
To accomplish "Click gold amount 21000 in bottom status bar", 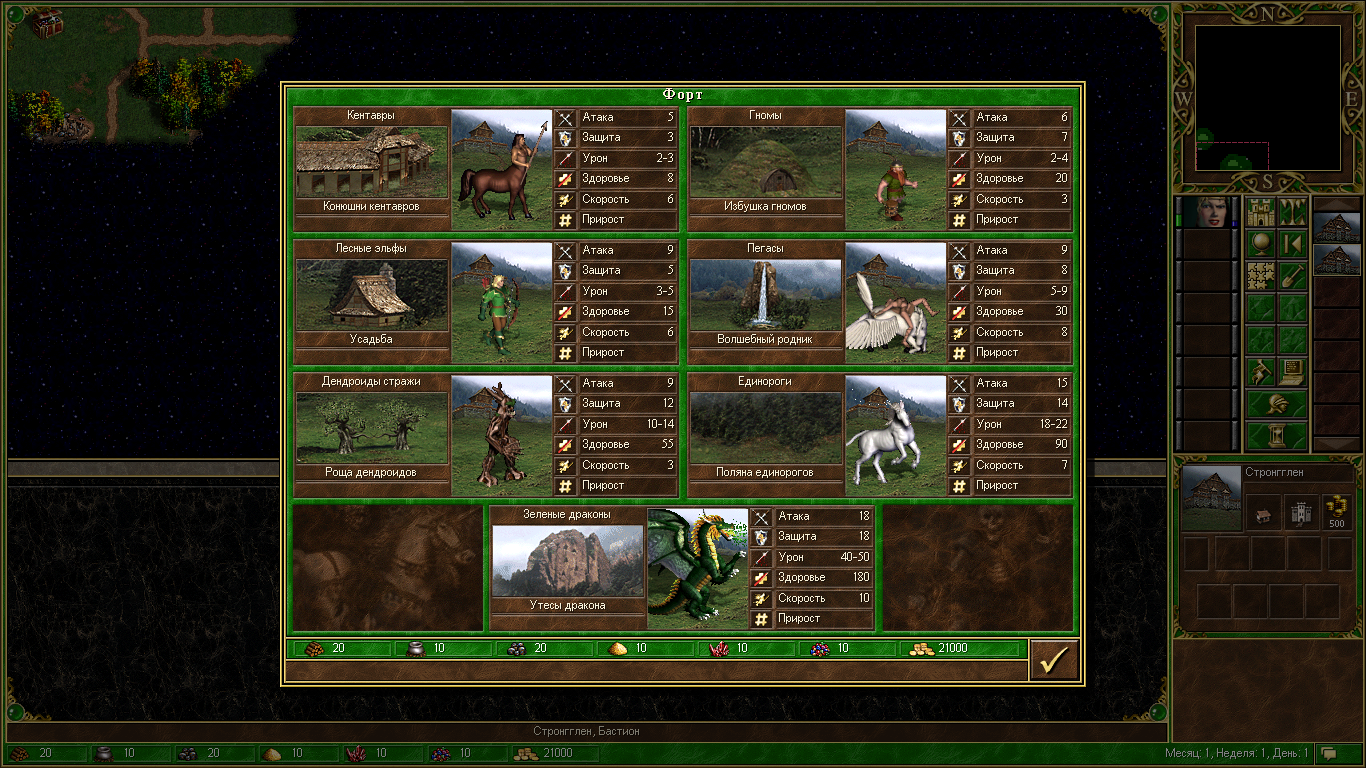I will tap(557, 753).
